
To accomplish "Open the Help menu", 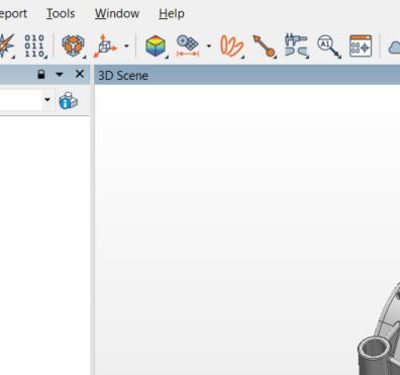I will tap(171, 14).
